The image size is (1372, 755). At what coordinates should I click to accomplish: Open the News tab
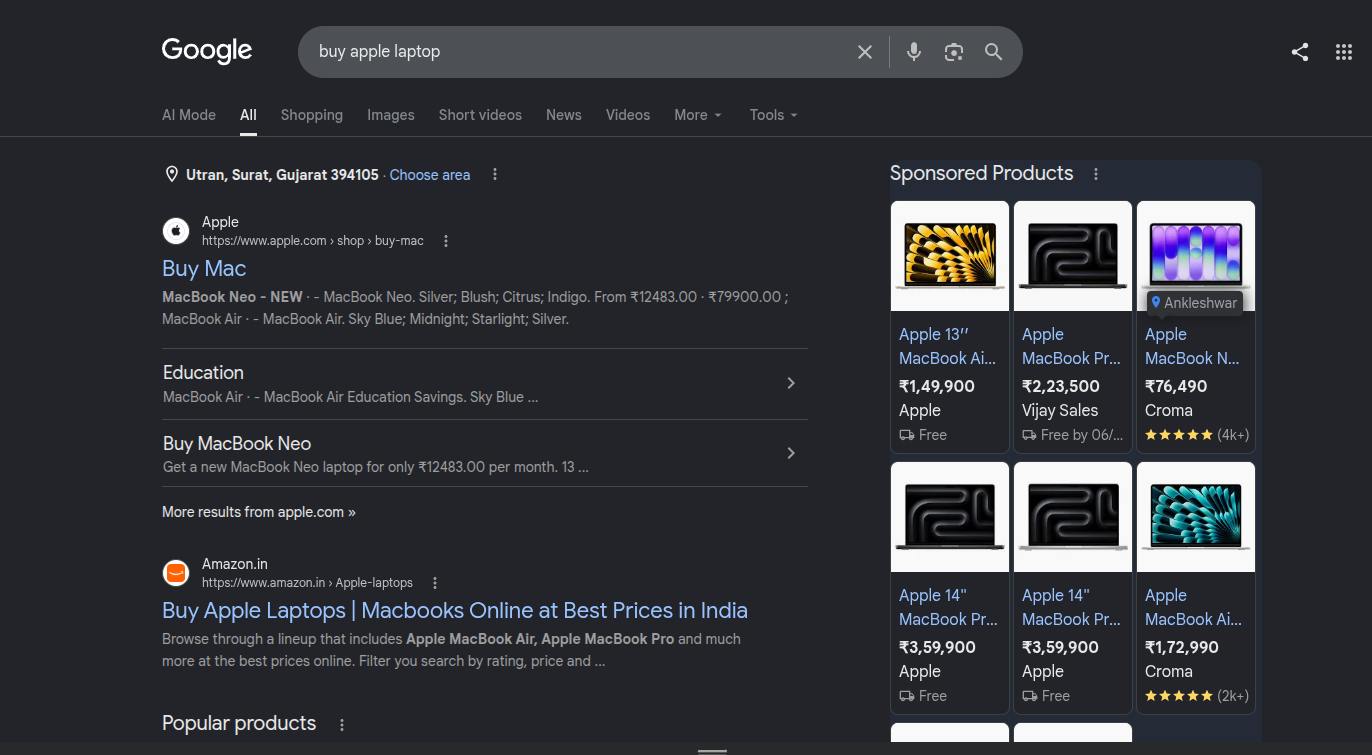coord(564,115)
